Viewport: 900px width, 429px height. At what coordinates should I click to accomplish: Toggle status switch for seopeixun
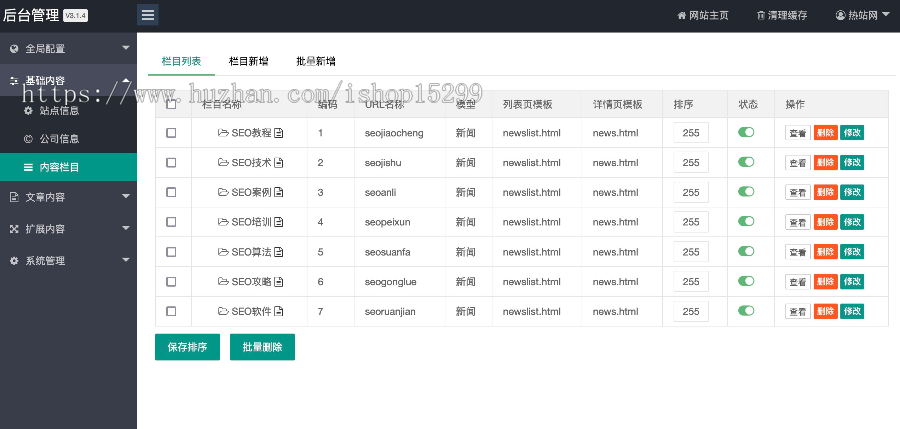[746, 221]
